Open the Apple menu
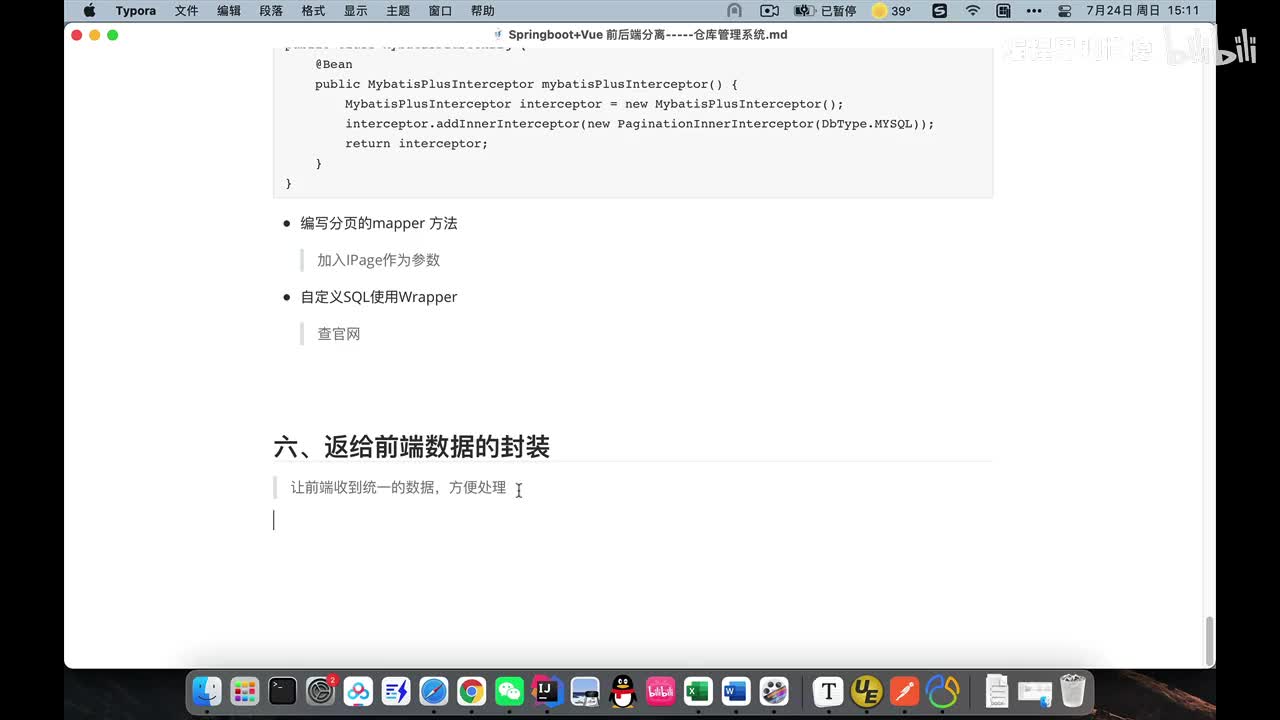The height and width of the screenshot is (720, 1280). (89, 11)
